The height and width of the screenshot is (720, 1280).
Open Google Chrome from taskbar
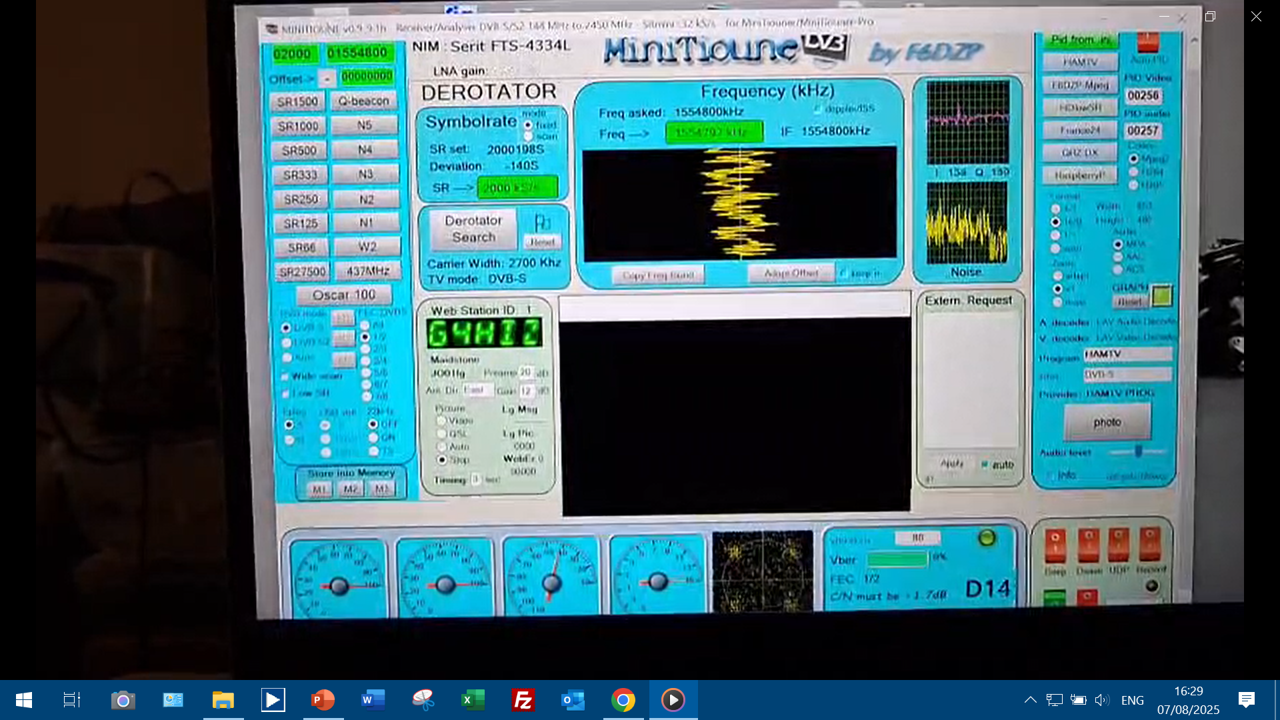[623, 700]
